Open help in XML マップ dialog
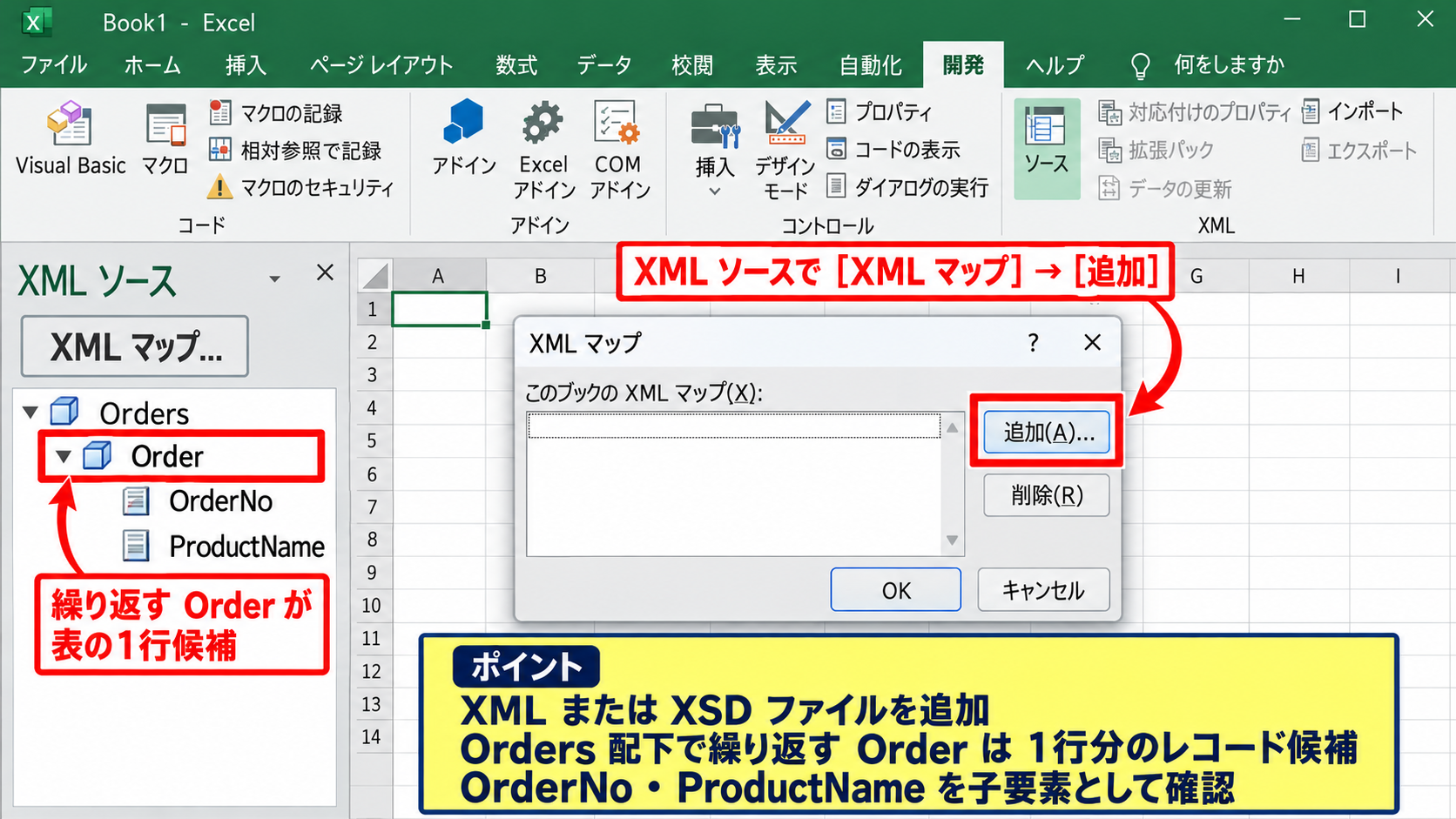 point(1033,342)
